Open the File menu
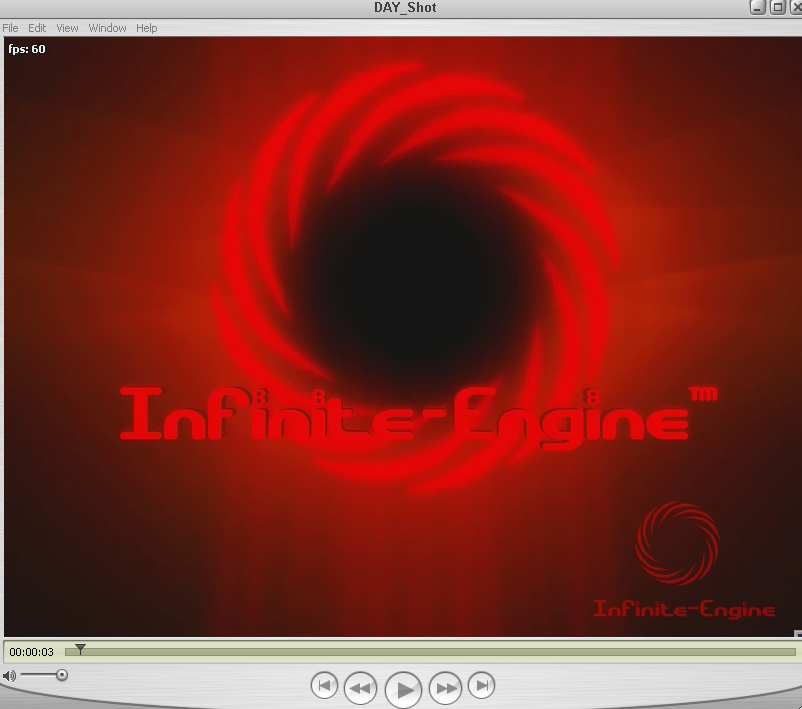This screenshot has height=709, width=802. click(11, 28)
